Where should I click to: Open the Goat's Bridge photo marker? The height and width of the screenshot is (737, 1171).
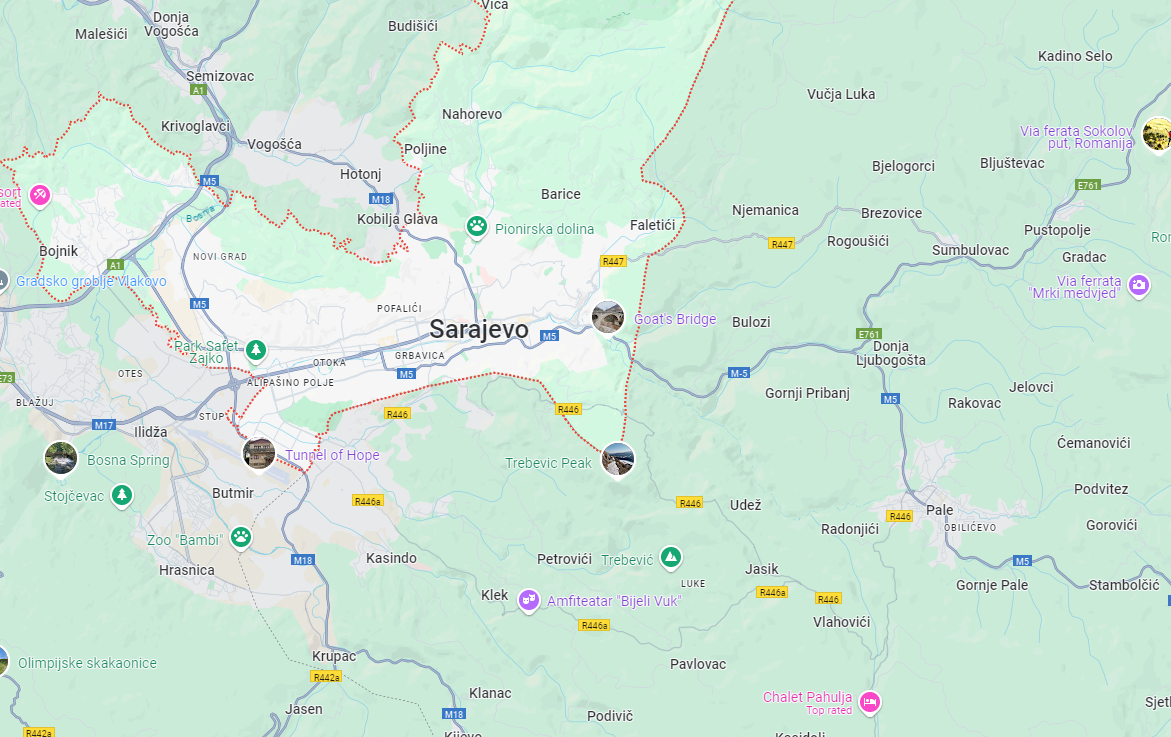[608, 317]
